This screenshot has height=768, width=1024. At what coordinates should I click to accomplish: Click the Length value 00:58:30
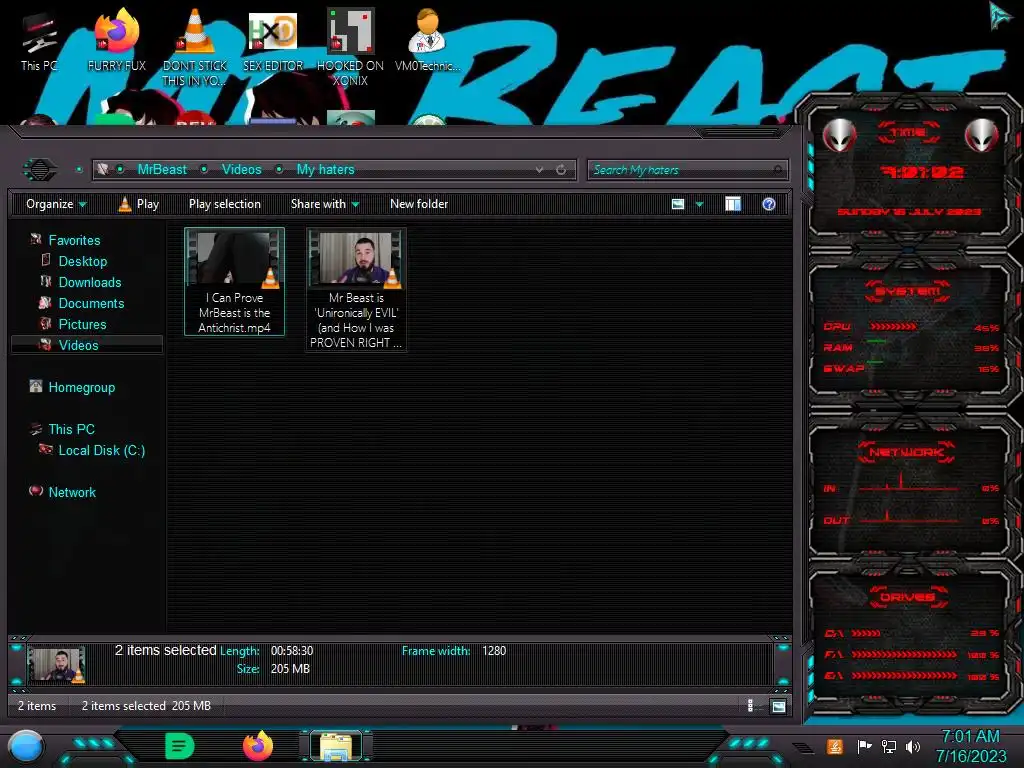(x=292, y=650)
